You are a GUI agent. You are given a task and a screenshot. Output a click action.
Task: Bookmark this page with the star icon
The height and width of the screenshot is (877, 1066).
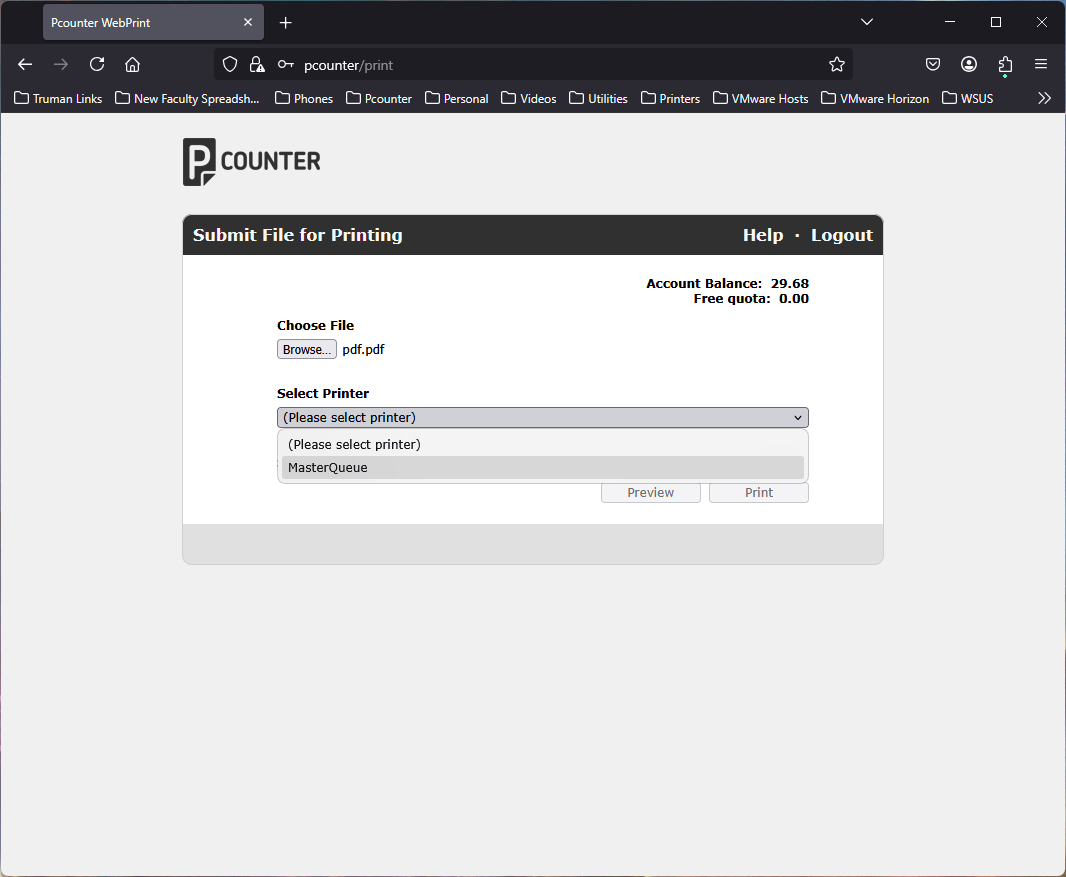[x=837, y=65]
